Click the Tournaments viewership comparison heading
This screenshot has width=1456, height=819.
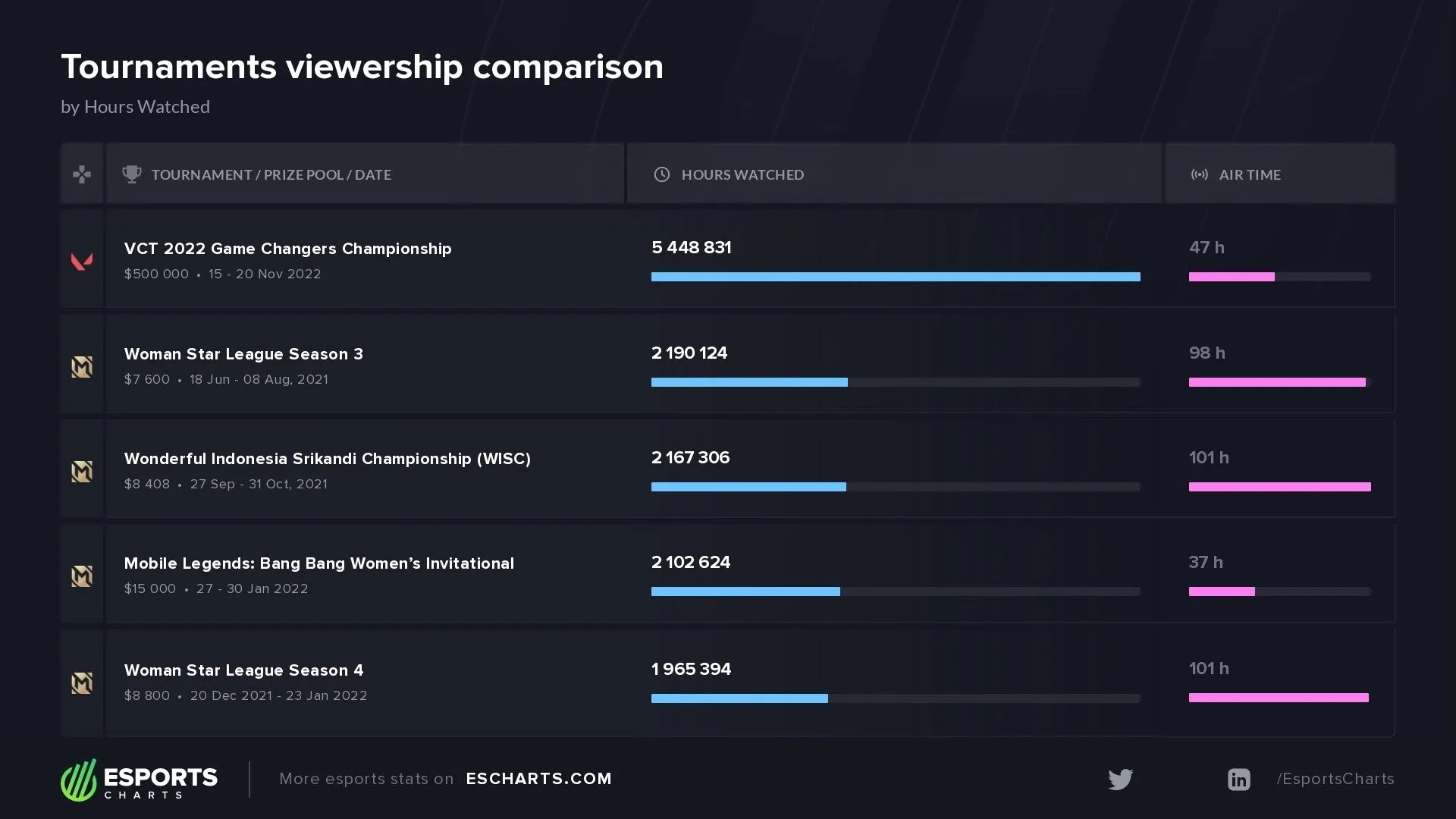click(362, 67)
